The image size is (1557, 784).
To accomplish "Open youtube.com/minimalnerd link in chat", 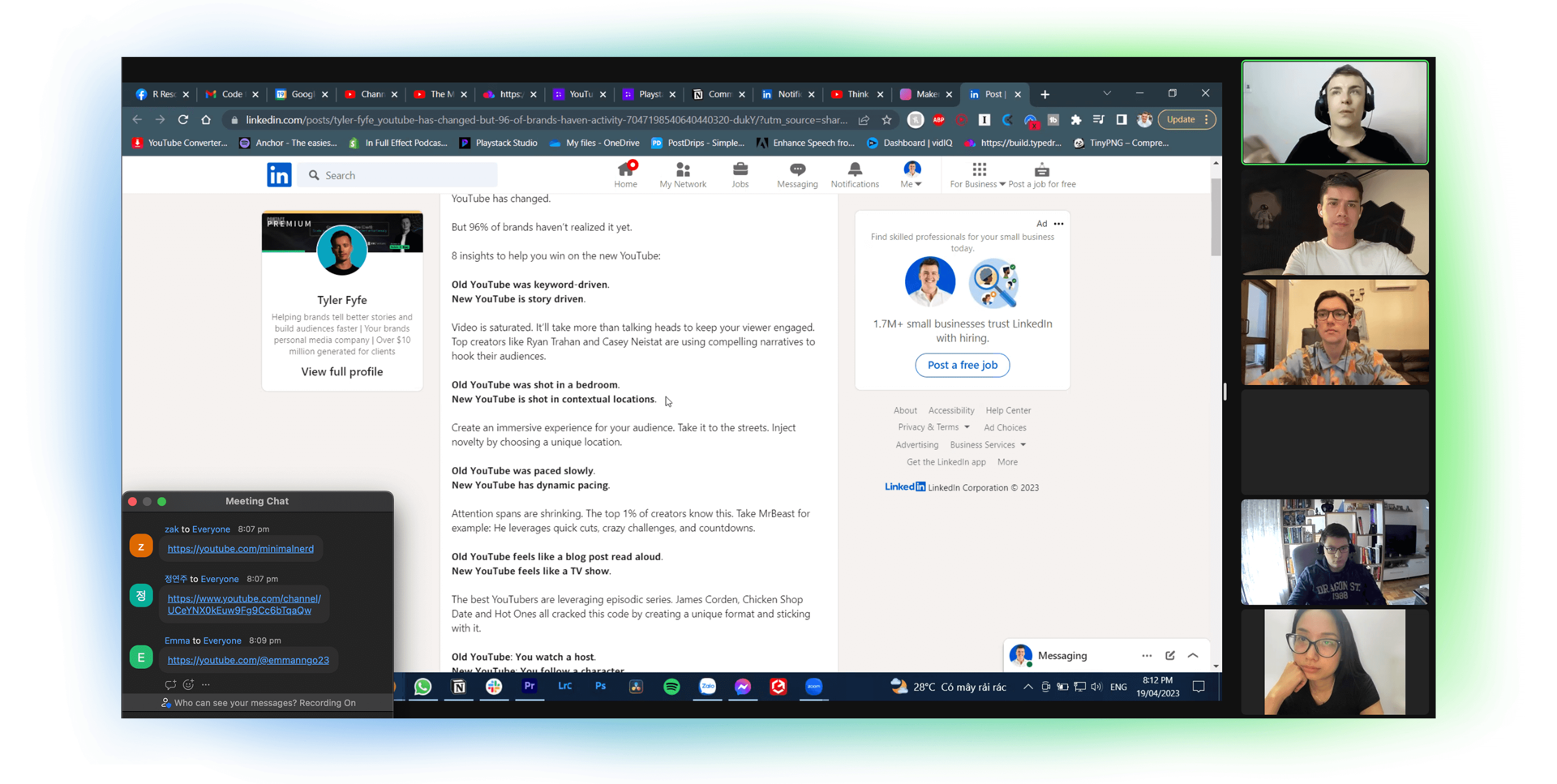I will click(240, 549).
